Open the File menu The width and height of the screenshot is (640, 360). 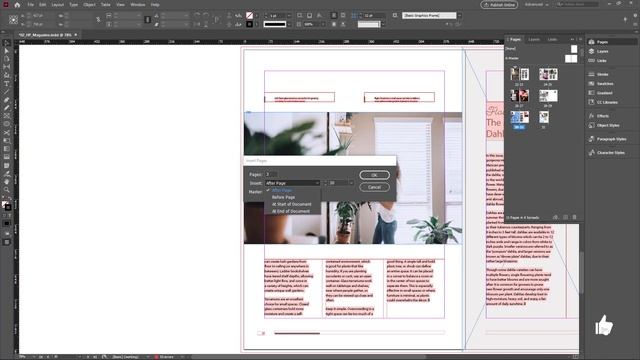click(x=31, y=5)
